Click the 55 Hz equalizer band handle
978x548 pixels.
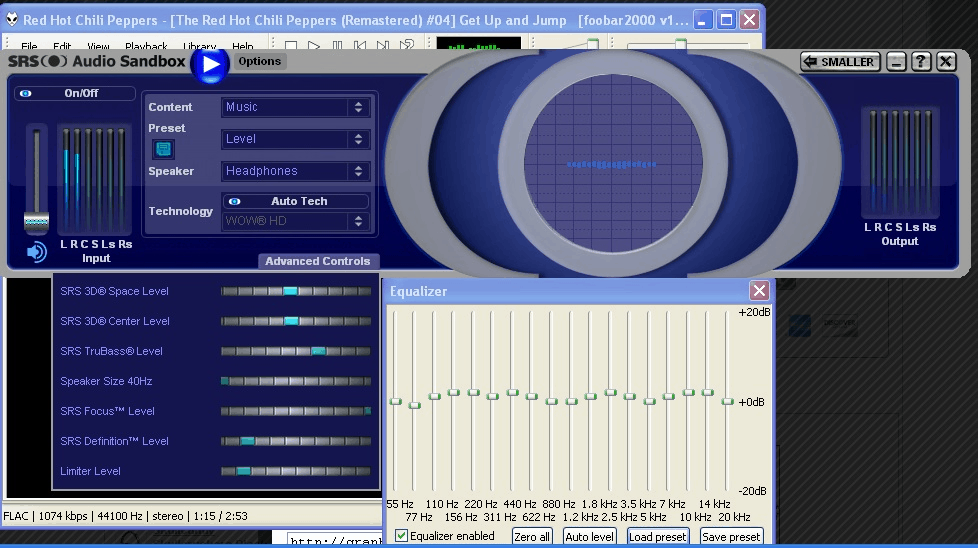tap(395, 401)
